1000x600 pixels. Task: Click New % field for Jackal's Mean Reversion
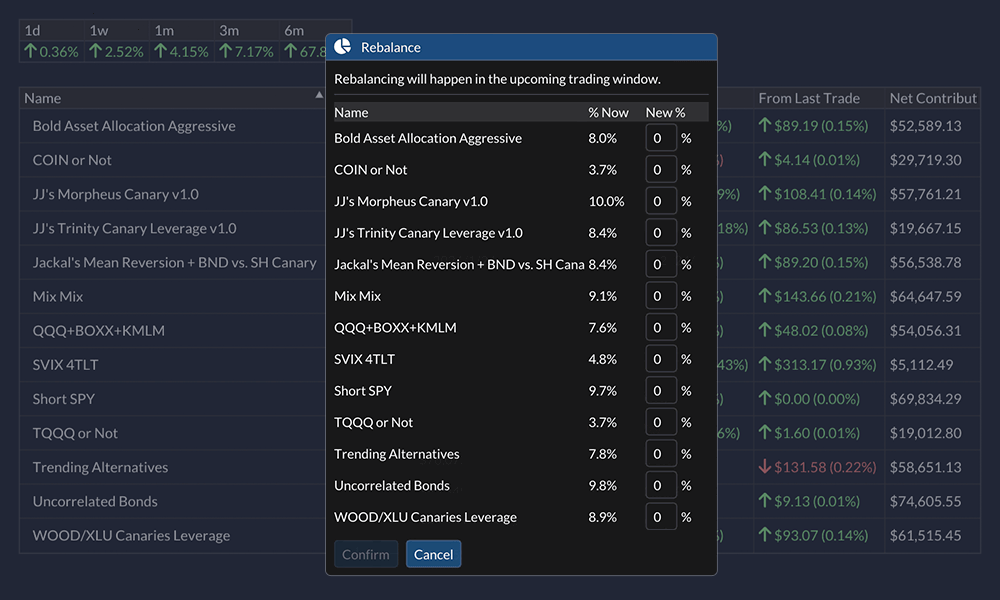coord(661,265)
